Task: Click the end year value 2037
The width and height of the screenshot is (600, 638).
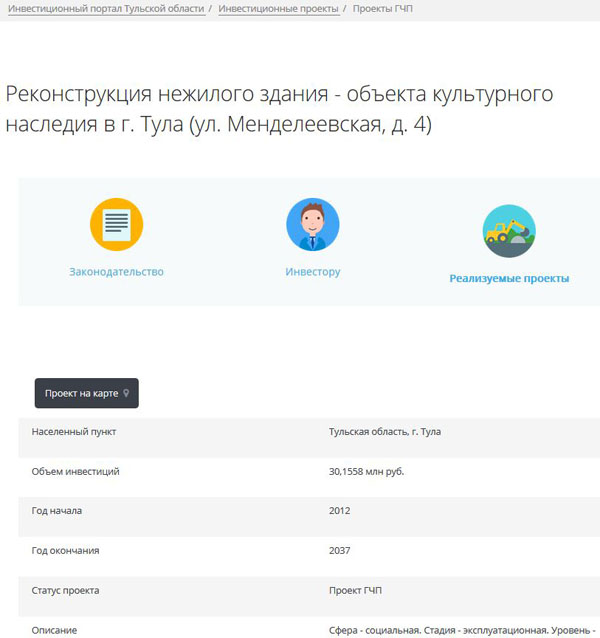Action: pos(340,551)
